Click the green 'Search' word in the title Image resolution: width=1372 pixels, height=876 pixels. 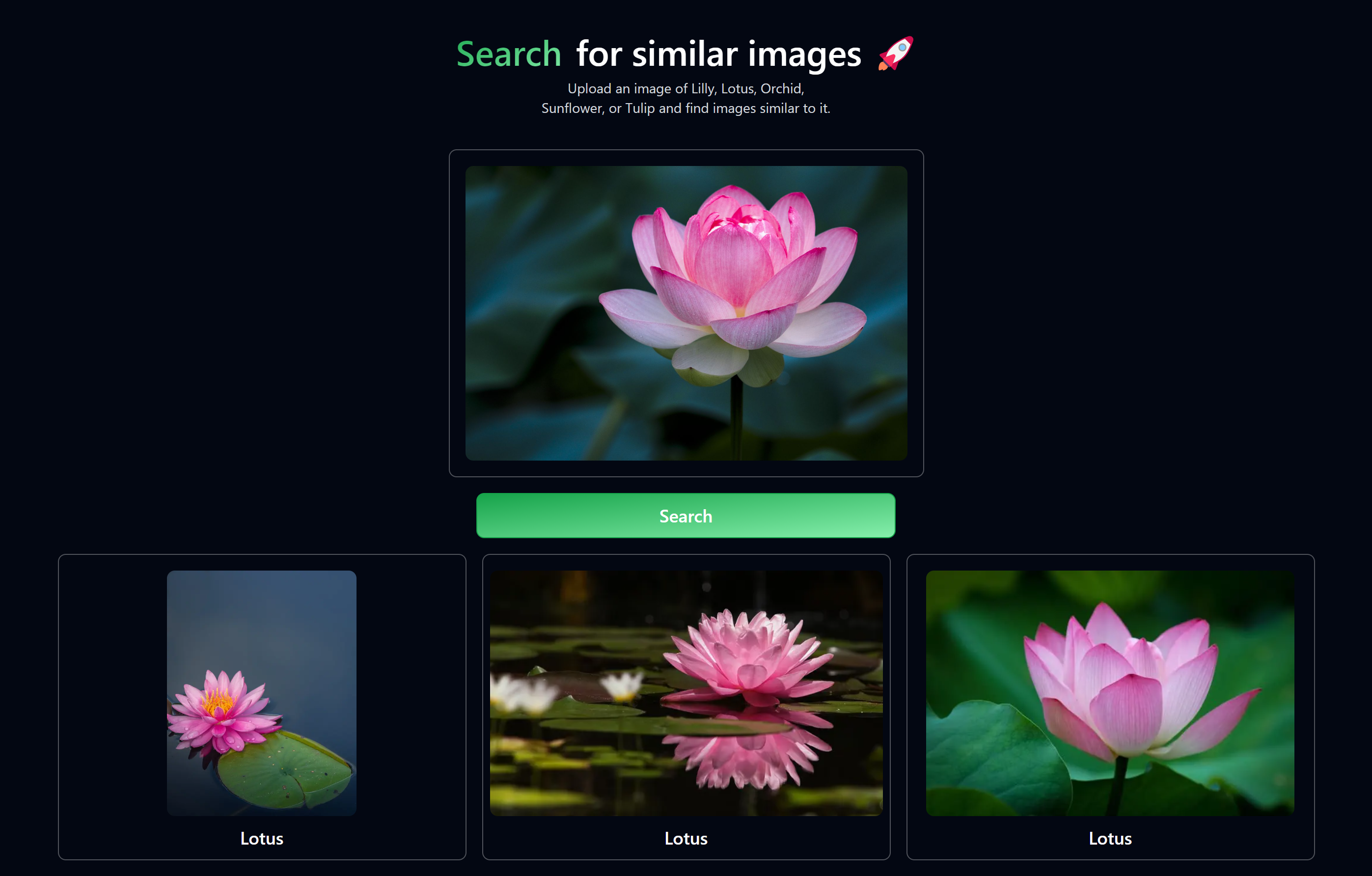click(509, 54)
